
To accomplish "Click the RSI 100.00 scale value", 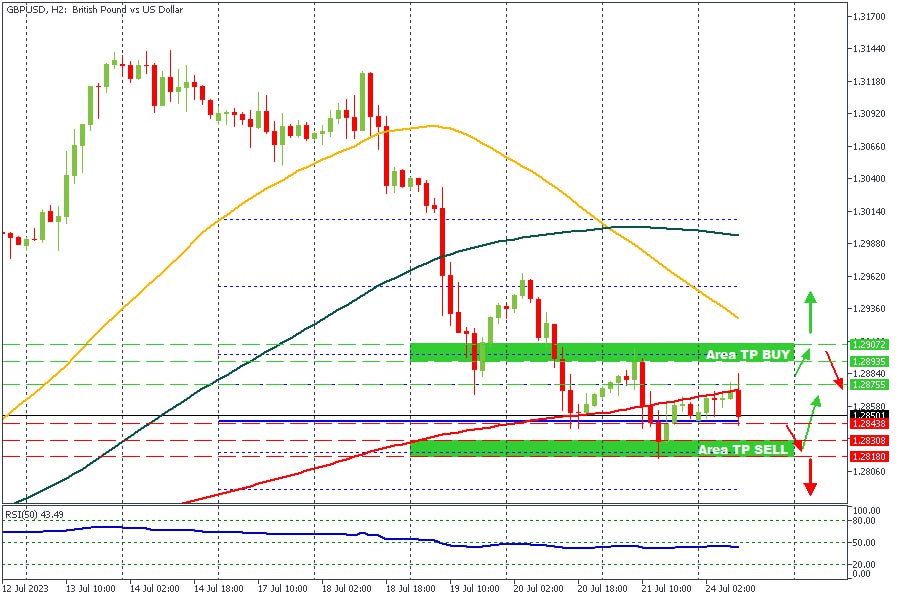I will click(867, 510).
